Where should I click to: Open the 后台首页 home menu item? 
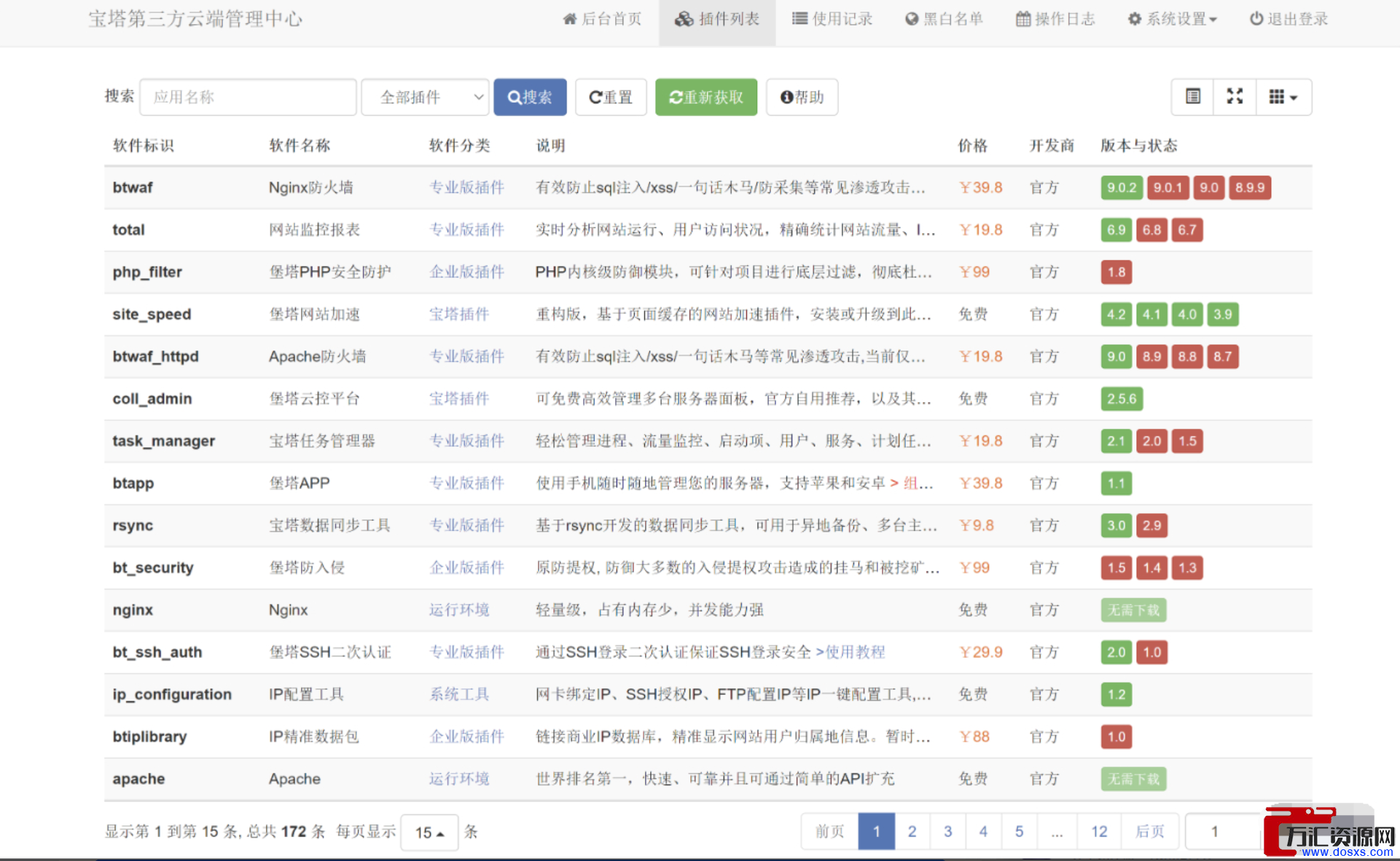click(602, 20)
